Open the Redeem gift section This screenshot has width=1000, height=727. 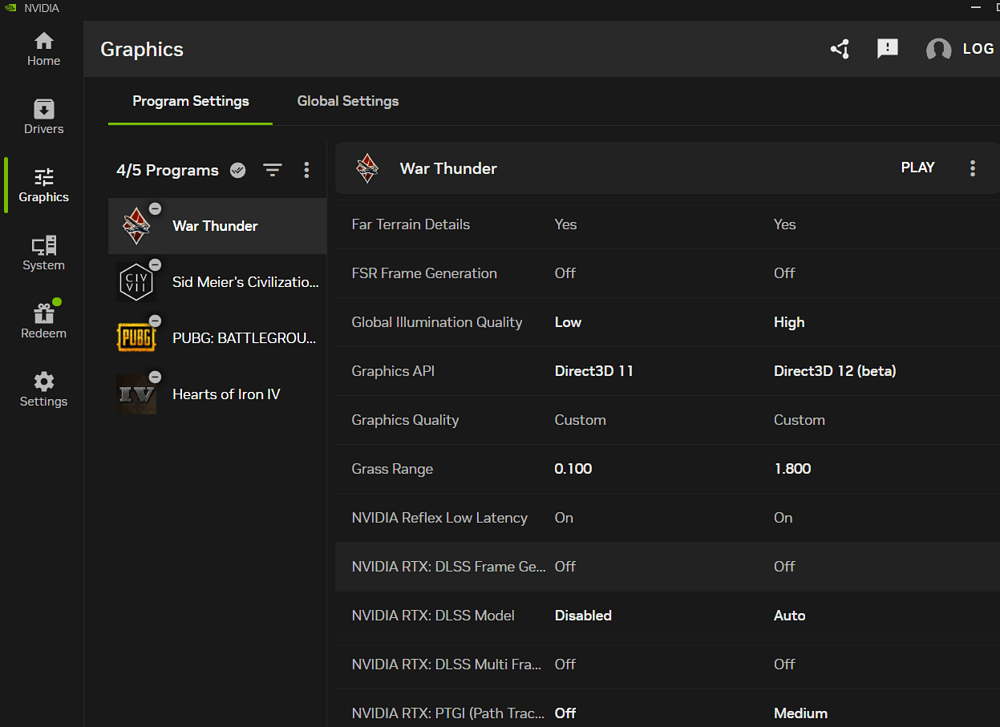(x=43, y=321)
